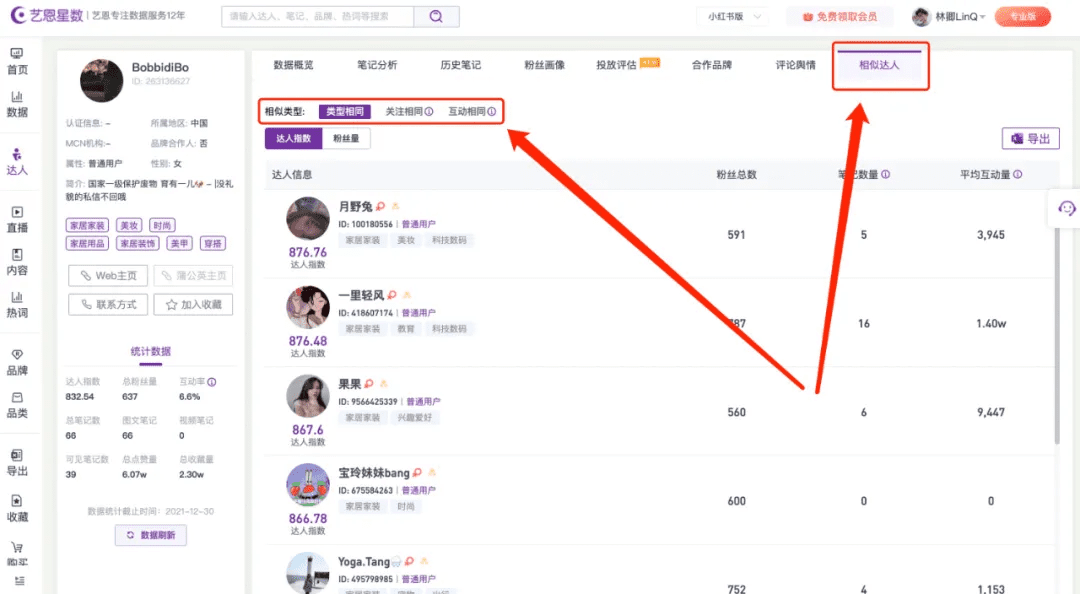Image resolution: width=1080 pixels, height=594 pixels.
Task: Click user avatar next to 林卿LinQ
Action: [921, 17]
